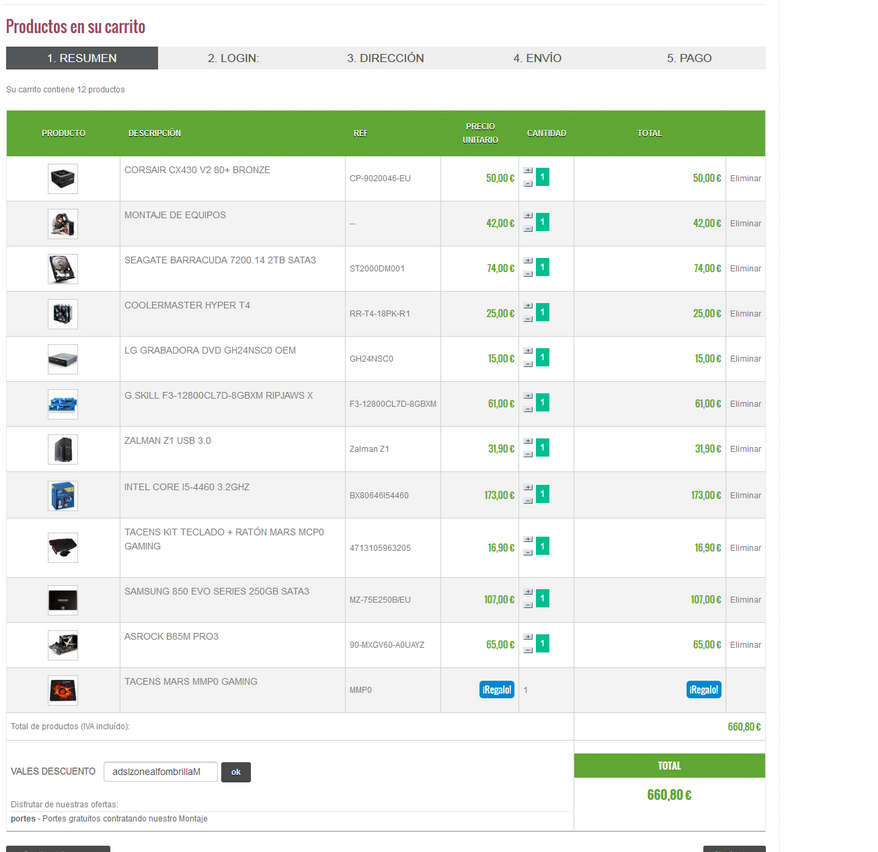
Task: Open the LG DVD burner thumbnail
Action: [x=63, y=359]
